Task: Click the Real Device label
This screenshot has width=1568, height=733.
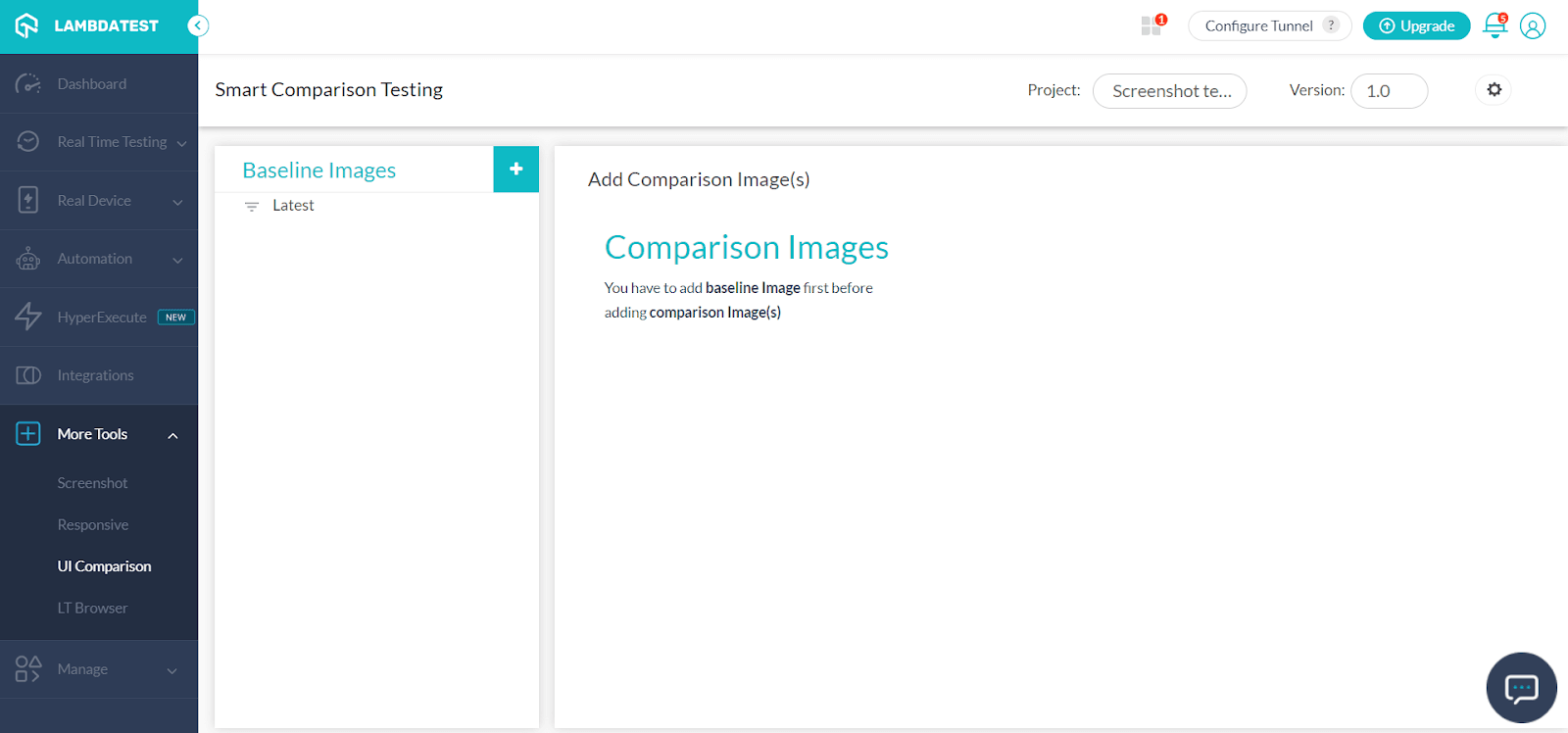Action: 94,201
